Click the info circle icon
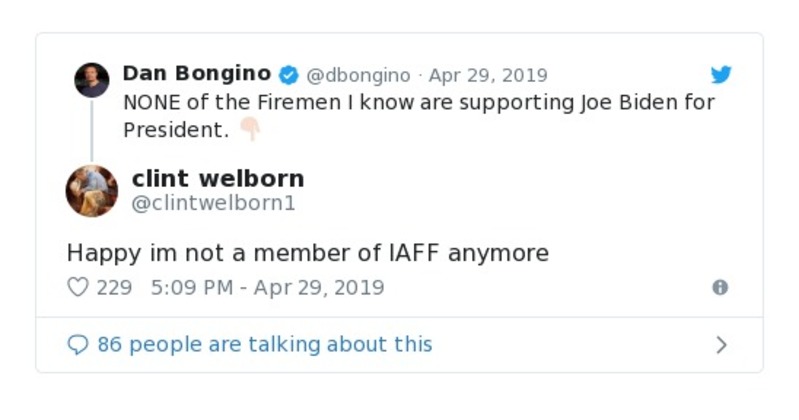Image resolution: width=799 pixels, height=420 pixels. click(720, 287)
